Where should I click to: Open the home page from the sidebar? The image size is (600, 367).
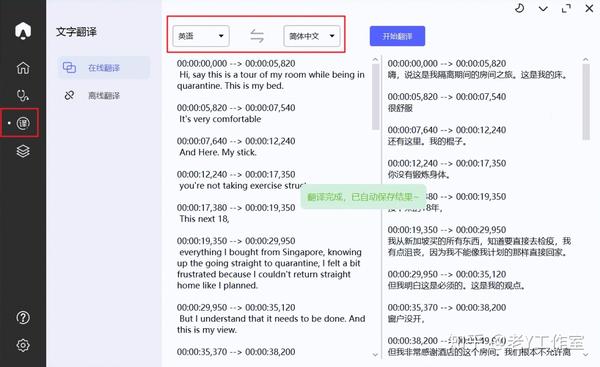(x=23, y=68)
